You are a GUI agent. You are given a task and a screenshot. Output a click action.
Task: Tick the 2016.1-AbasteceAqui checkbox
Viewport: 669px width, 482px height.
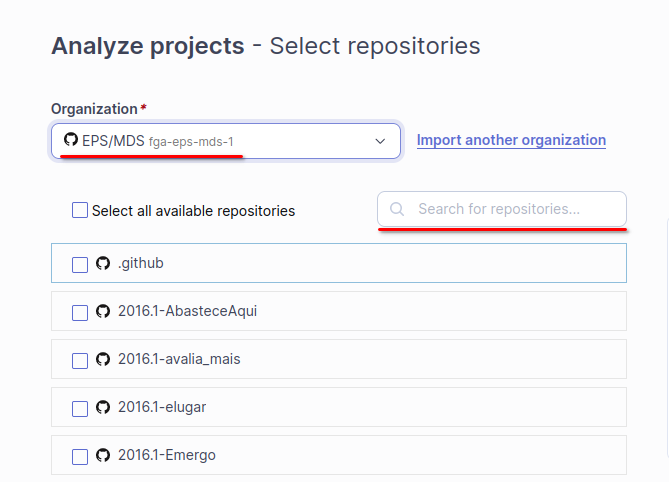[x=80, y=313]
